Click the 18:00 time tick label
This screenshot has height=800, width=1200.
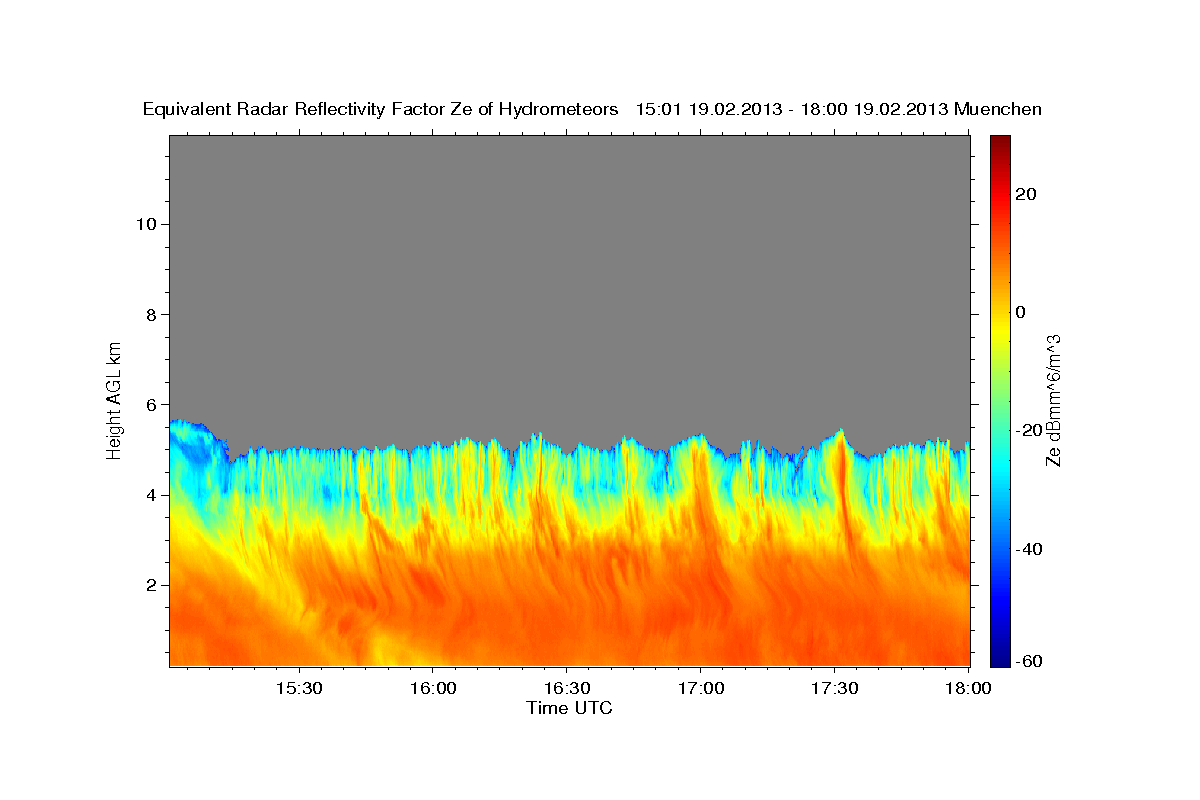(x=968, y=689)
